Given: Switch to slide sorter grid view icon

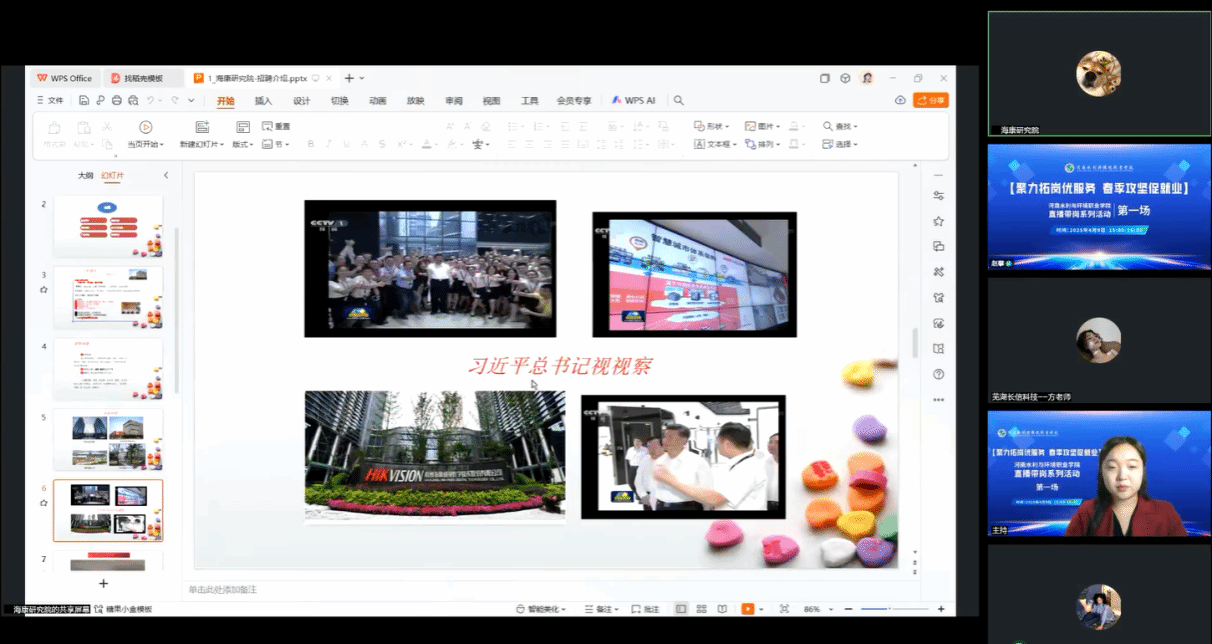Looking at the screenshot, I should click(x=702, y=609).
